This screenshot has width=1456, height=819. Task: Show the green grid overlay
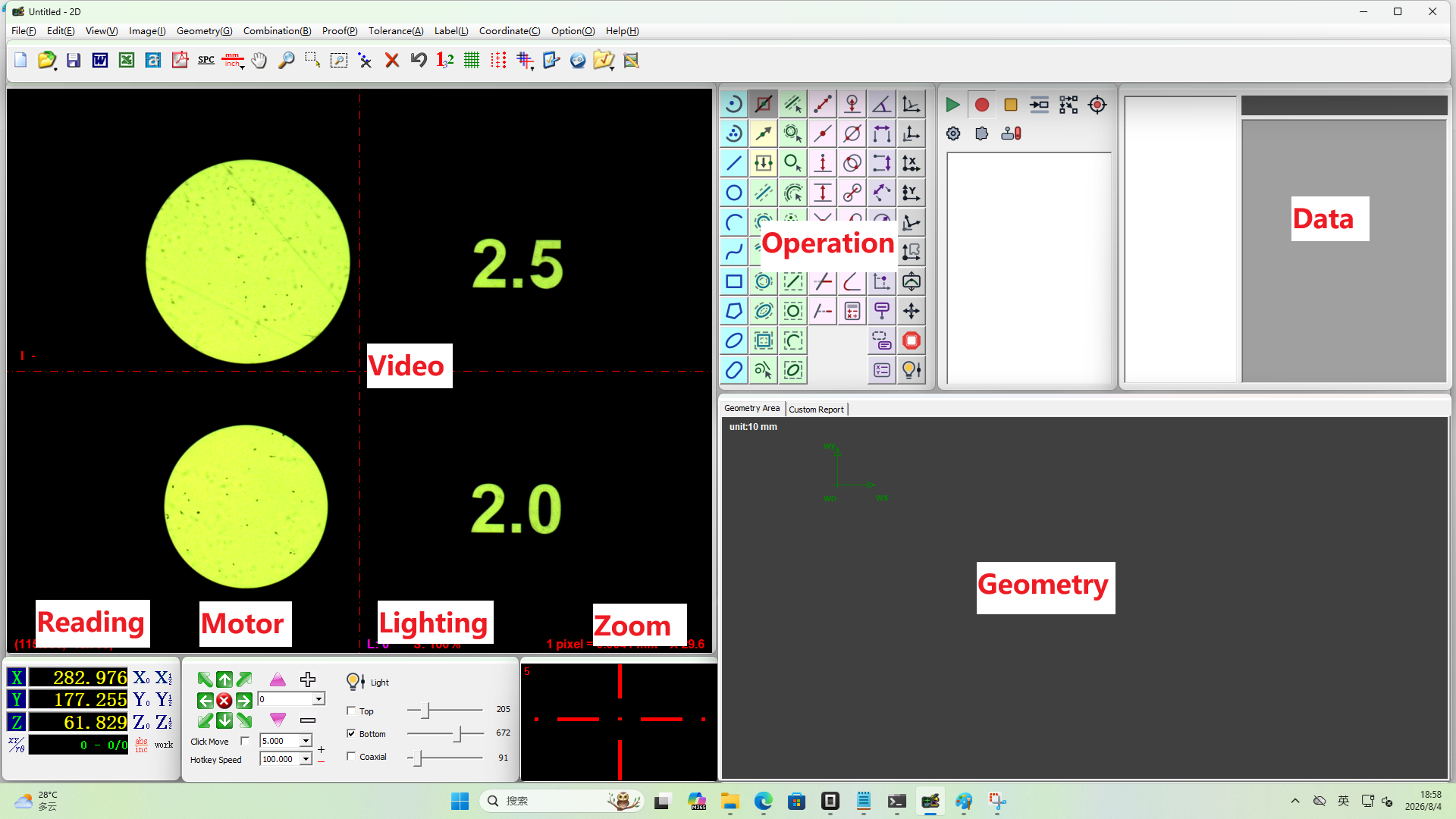[x=472, y=60]
